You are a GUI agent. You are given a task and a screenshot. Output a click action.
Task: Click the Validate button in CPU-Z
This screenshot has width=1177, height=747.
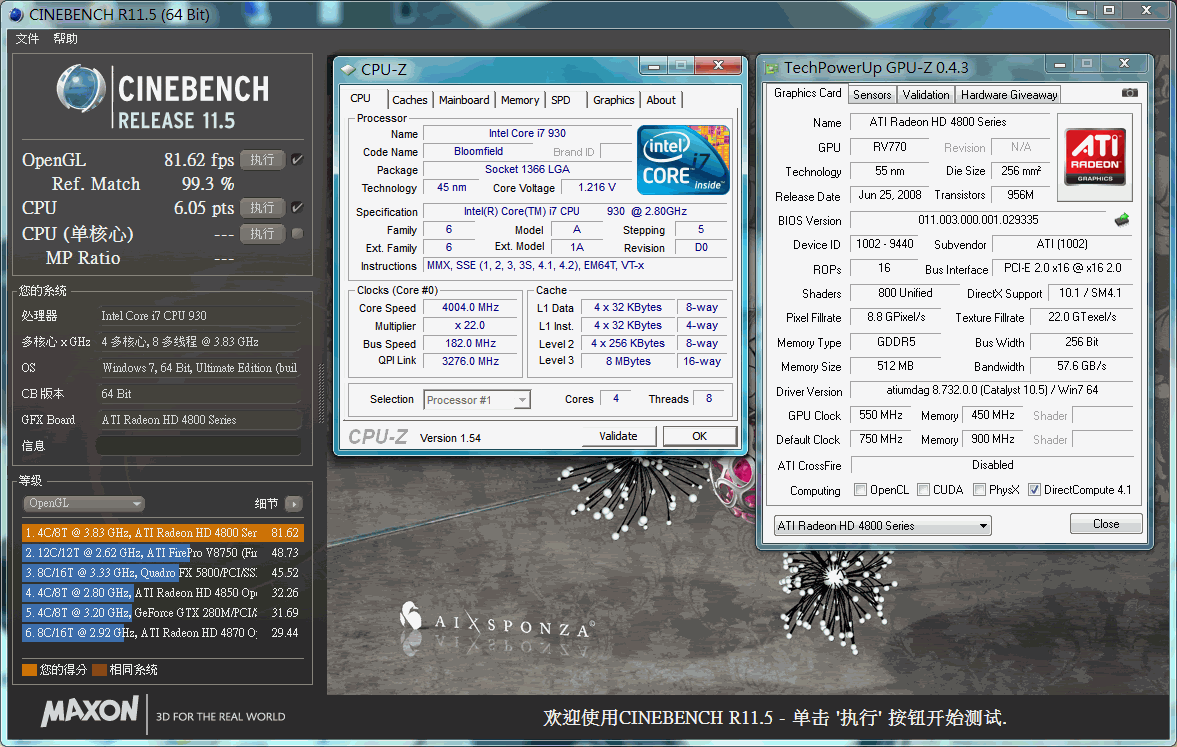[618, 436]
